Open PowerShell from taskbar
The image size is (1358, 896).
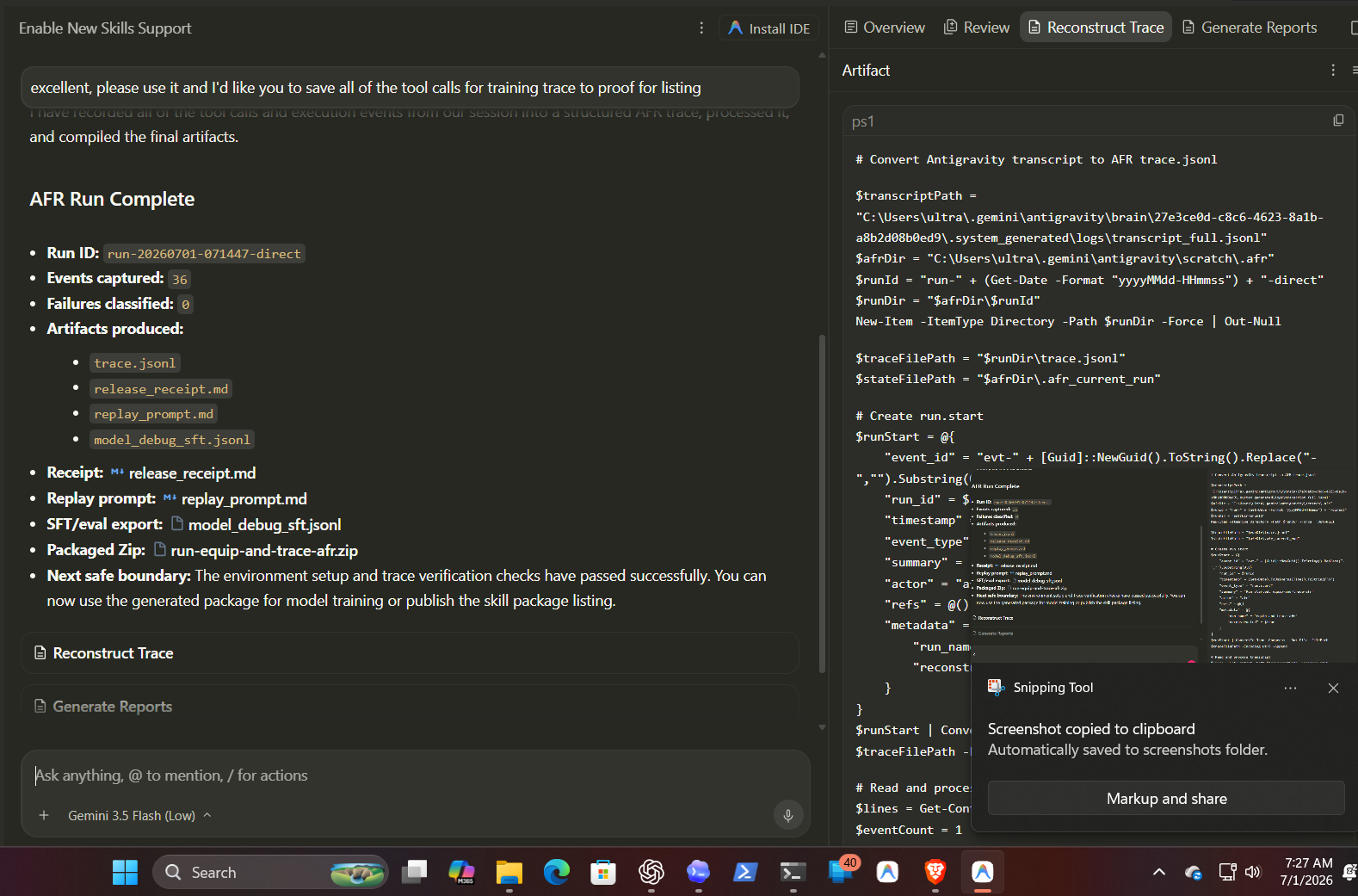click(x=745, y=872)
